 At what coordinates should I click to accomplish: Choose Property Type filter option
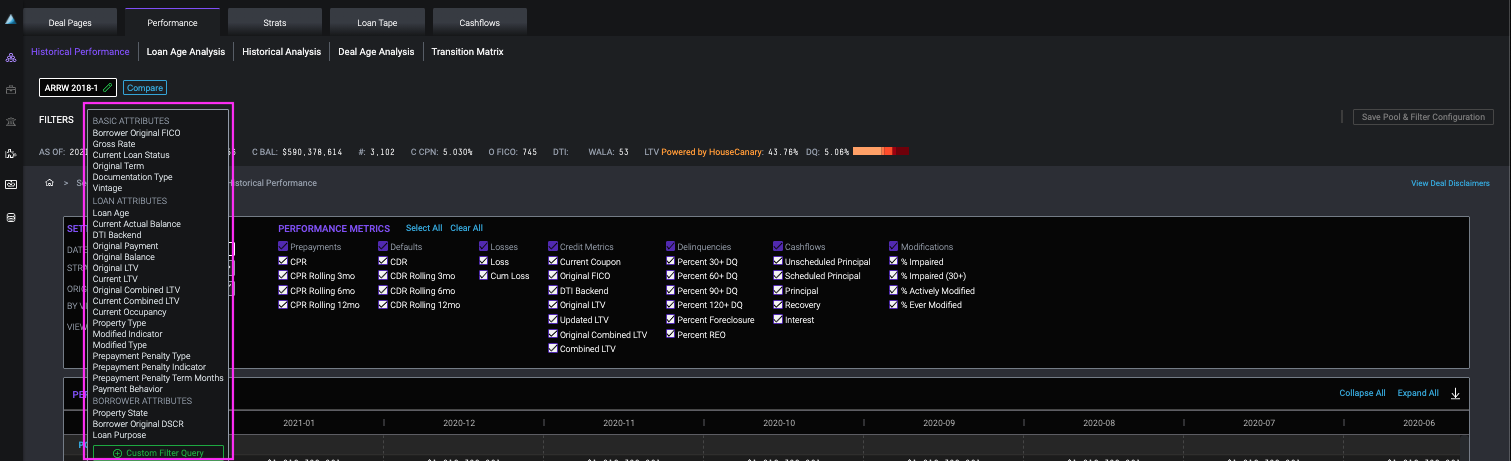pos(119,323)
